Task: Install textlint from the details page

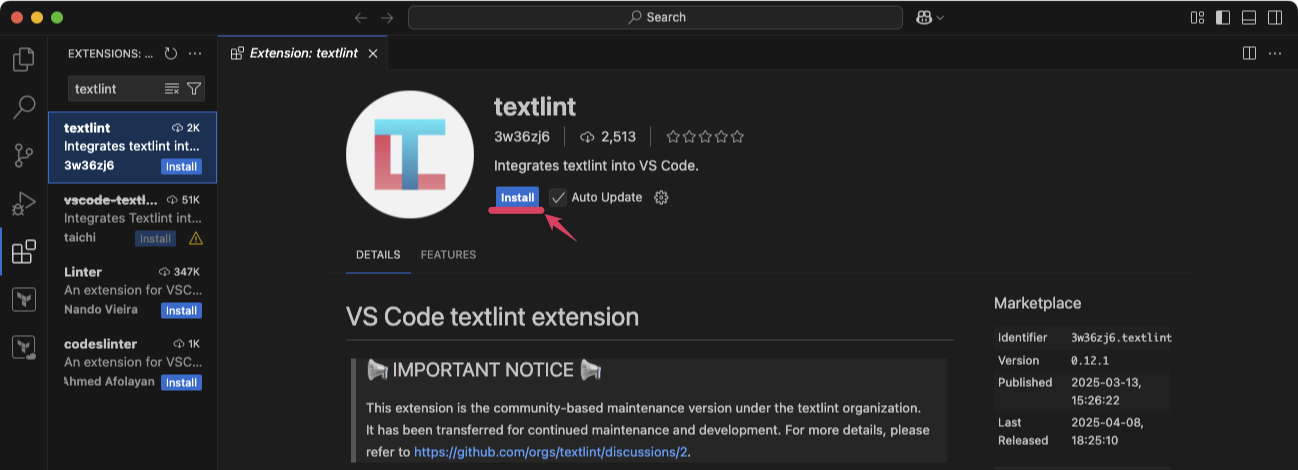Action: point(517,197)
